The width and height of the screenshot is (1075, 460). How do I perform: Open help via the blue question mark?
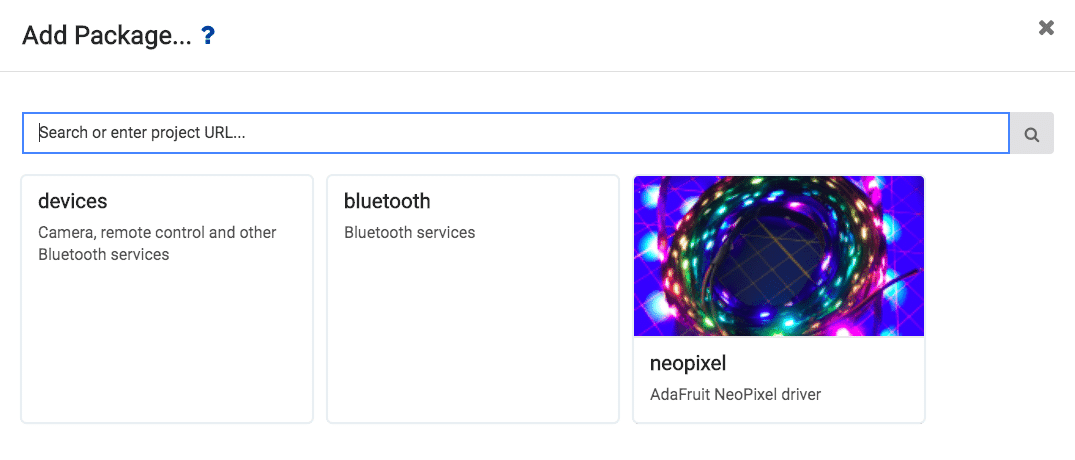[x=208, y=36]
